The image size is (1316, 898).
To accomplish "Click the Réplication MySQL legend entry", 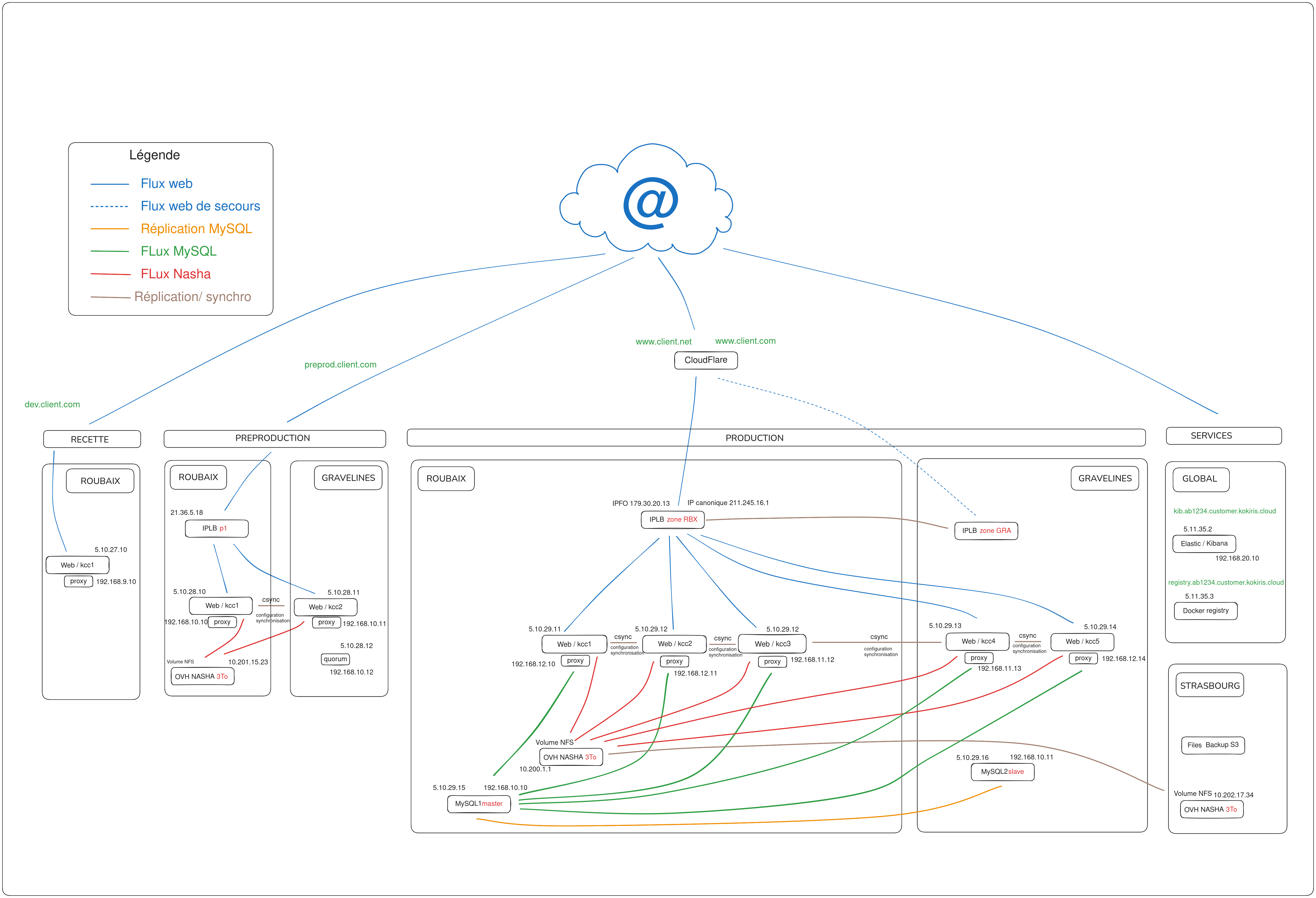I will [x=196, y=229].
